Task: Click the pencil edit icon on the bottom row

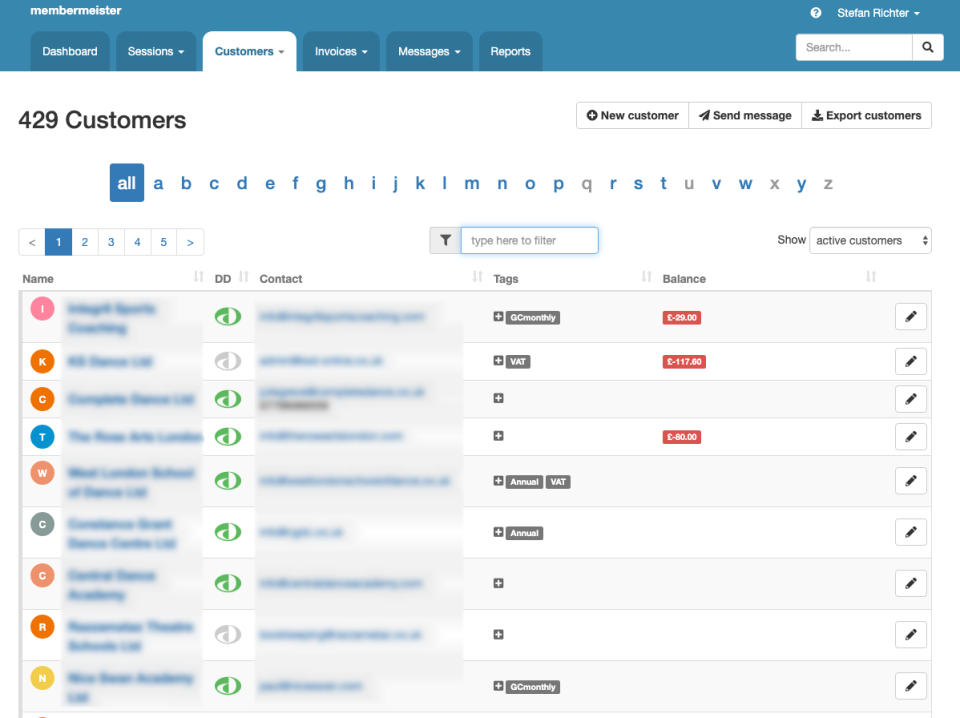Action: click(x=910, y=686)
